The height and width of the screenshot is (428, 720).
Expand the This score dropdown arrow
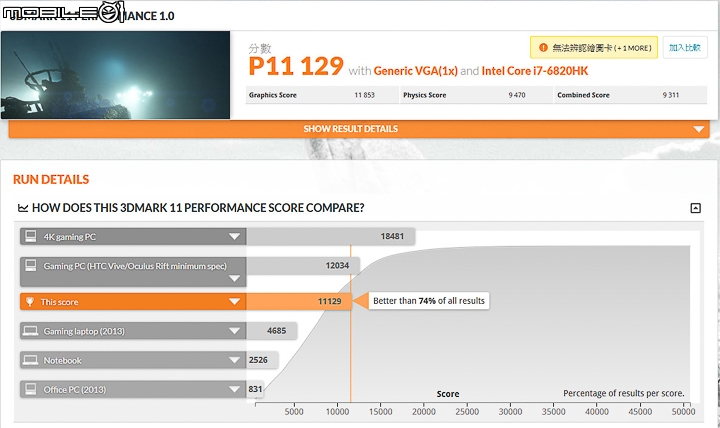[234, 302]
